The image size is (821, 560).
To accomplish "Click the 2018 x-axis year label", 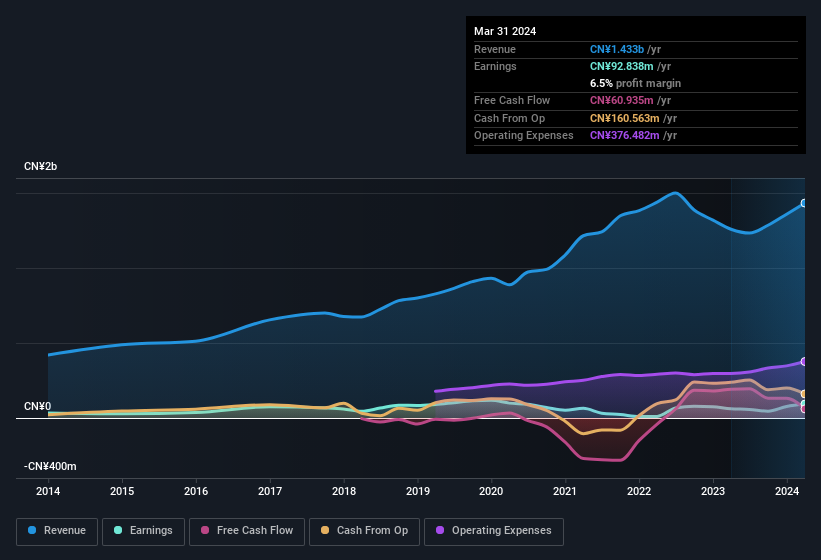I will tap(343, 491).
